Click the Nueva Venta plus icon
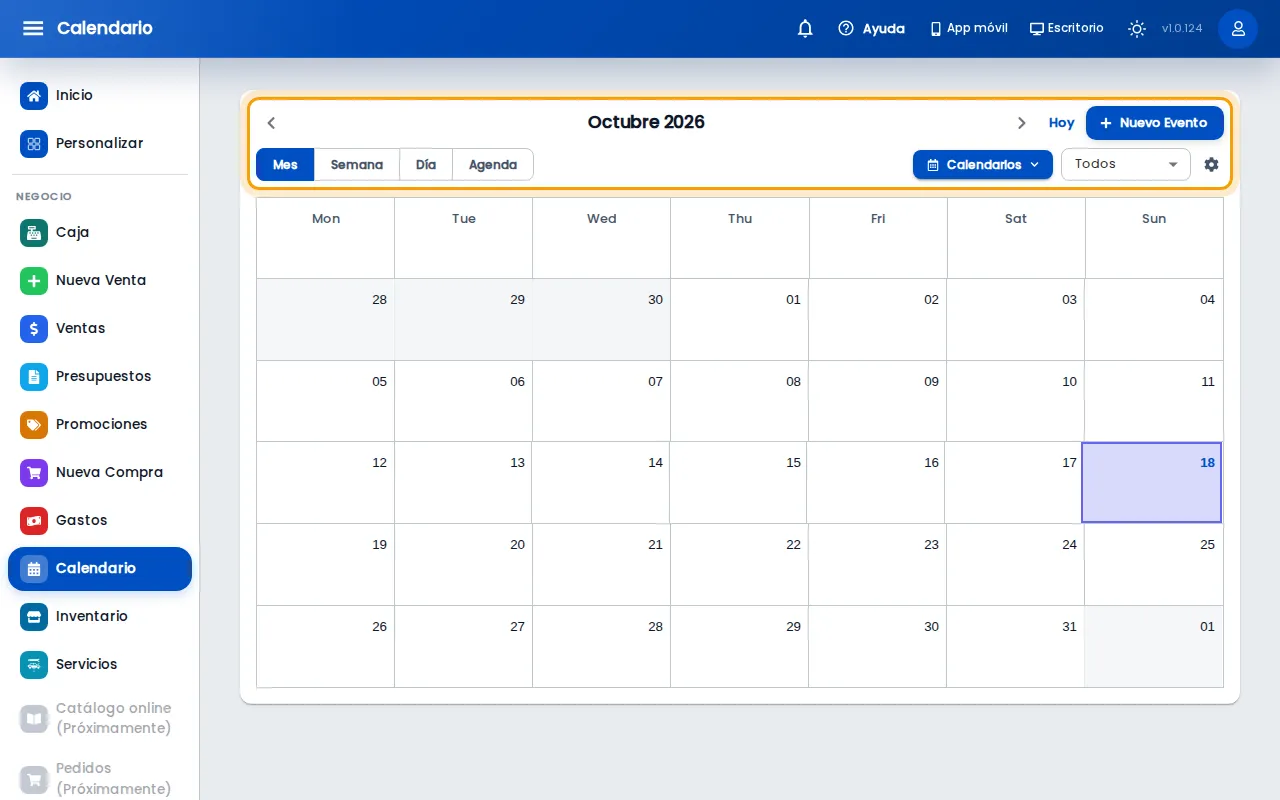The width and height of the screenshot is (1280, 800). coord(34,281)
